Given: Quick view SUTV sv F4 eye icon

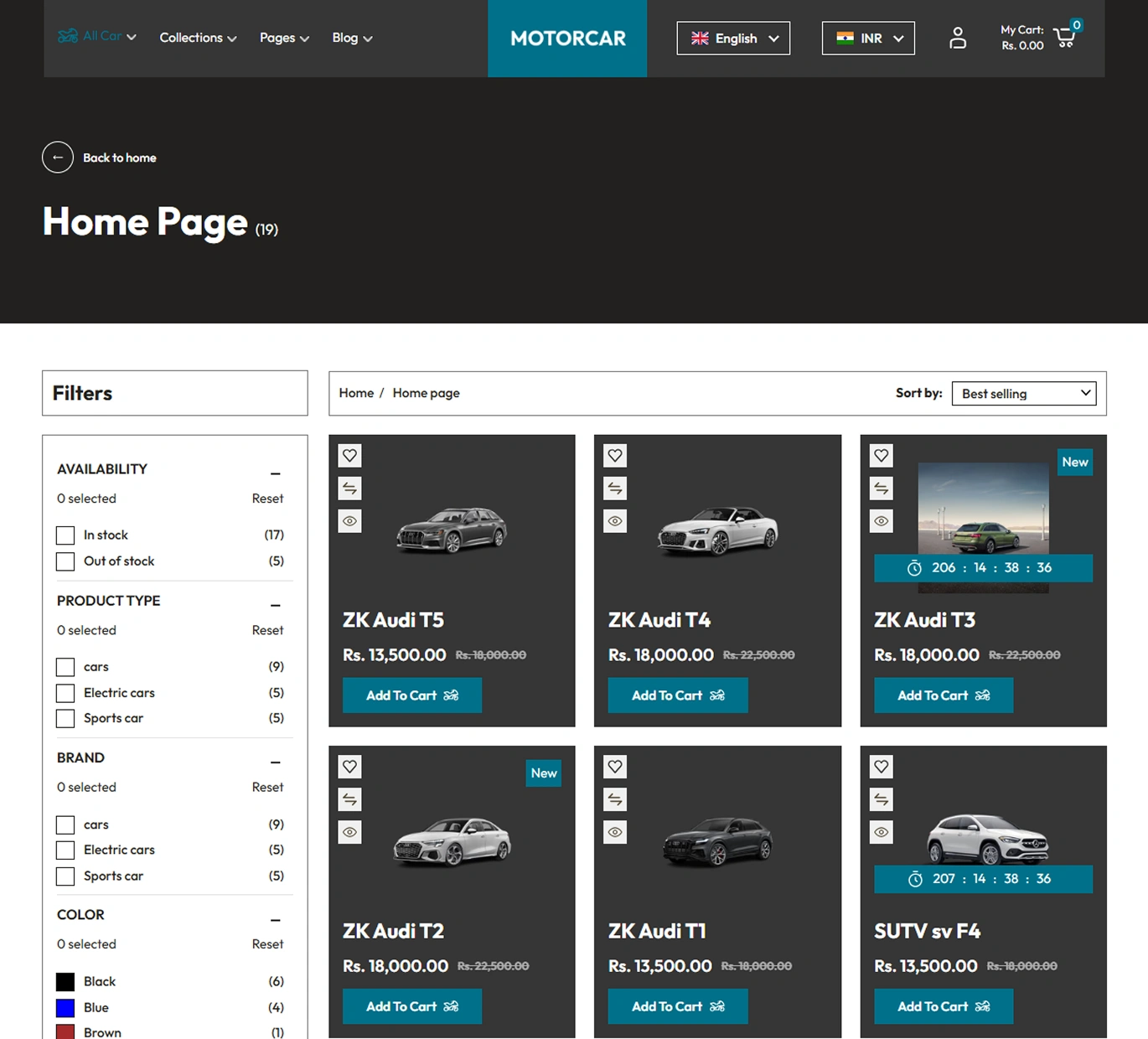Looking at the screenshot, I should [x=882, y=832].
